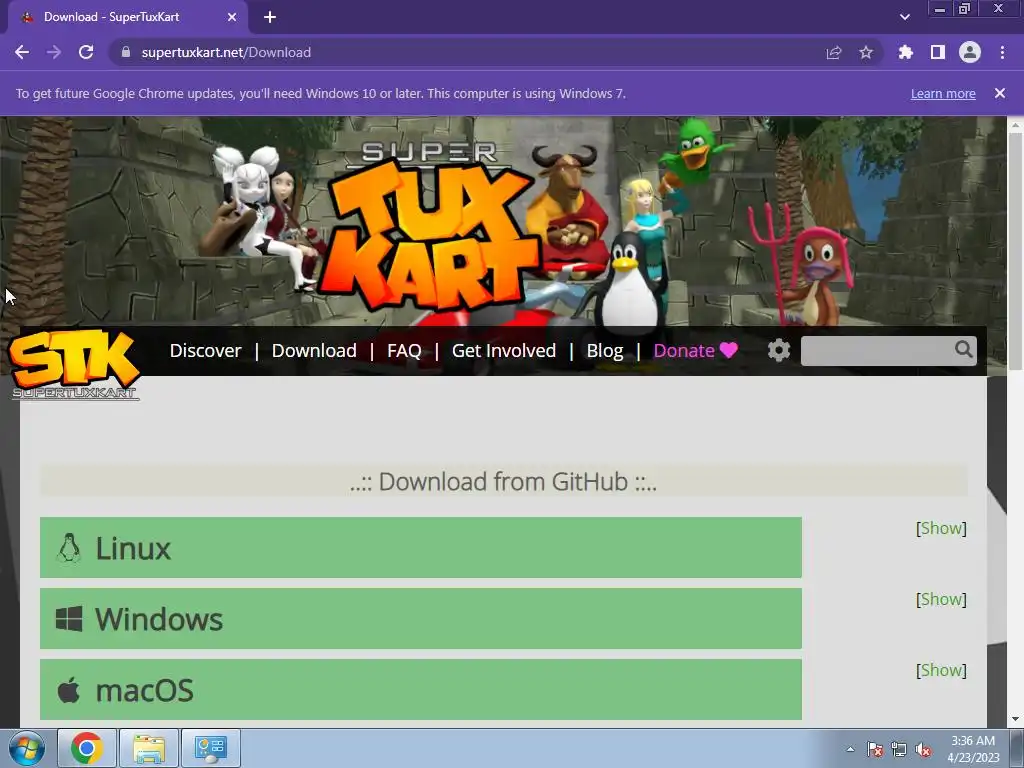This screenshot has height=768, width=1024.
Task: Click the page vertical scrollbar
Action: click(x=1015, y=251)
